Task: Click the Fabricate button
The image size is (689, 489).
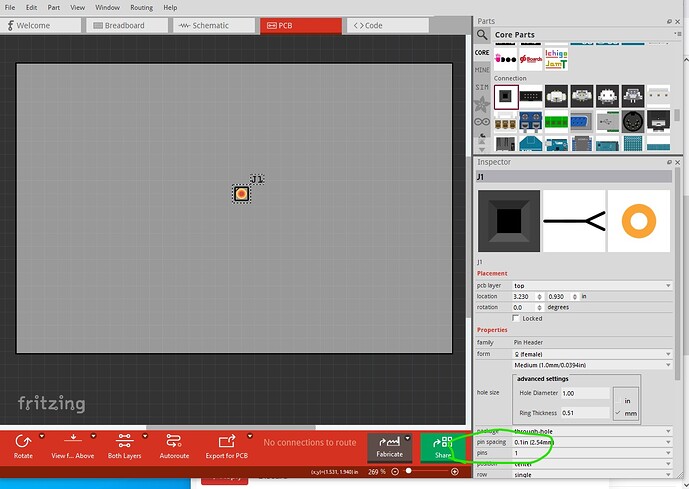Action: (389, 446)
